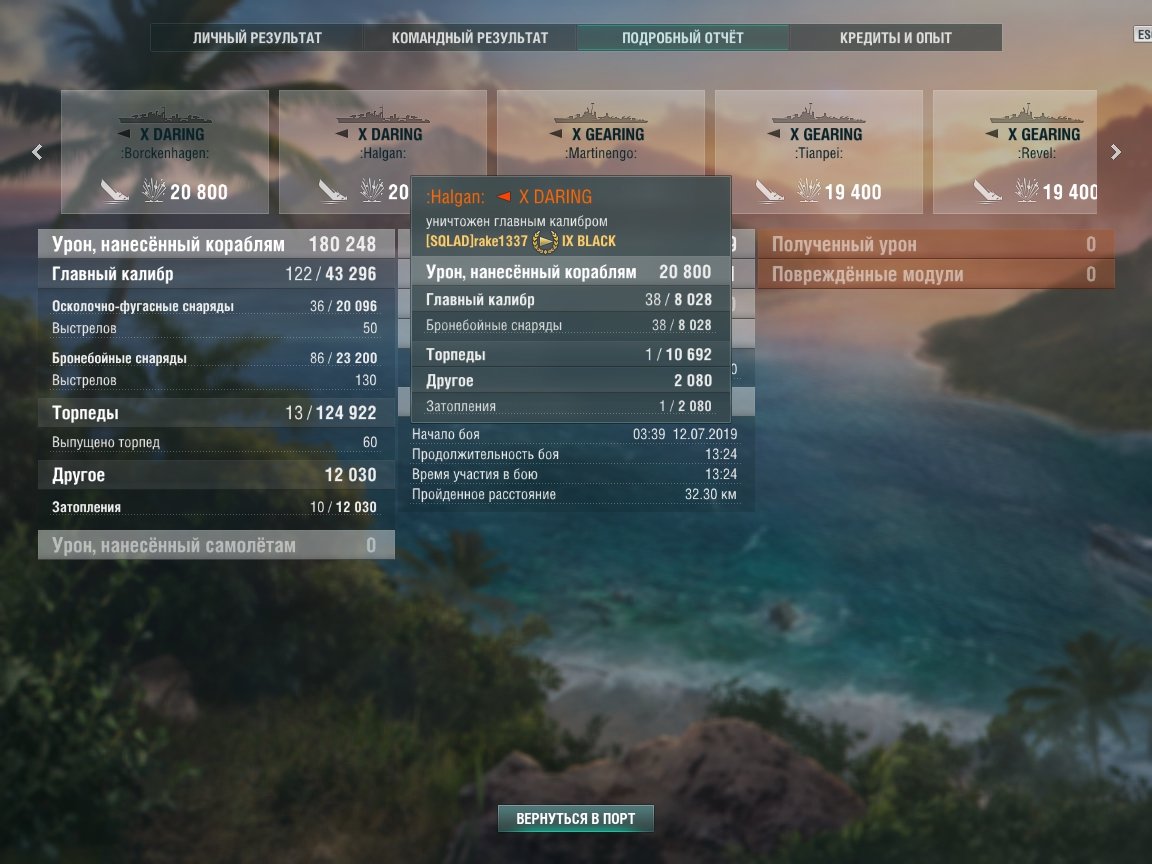This screenshot has width=1152, height=864.
Task: Switch to Командный результат tab
Action: pyautogui.click(x=470, y=37)
